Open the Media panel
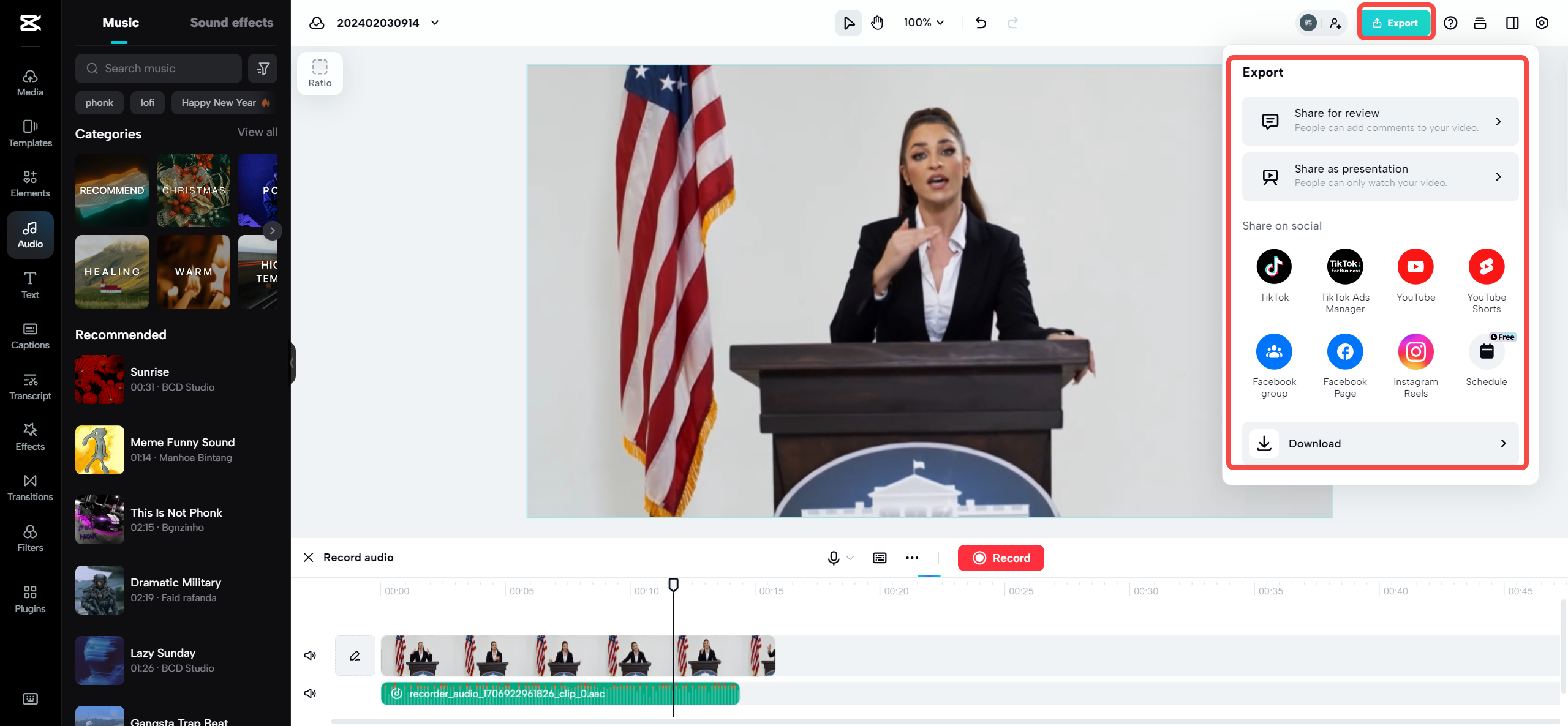 29,83
